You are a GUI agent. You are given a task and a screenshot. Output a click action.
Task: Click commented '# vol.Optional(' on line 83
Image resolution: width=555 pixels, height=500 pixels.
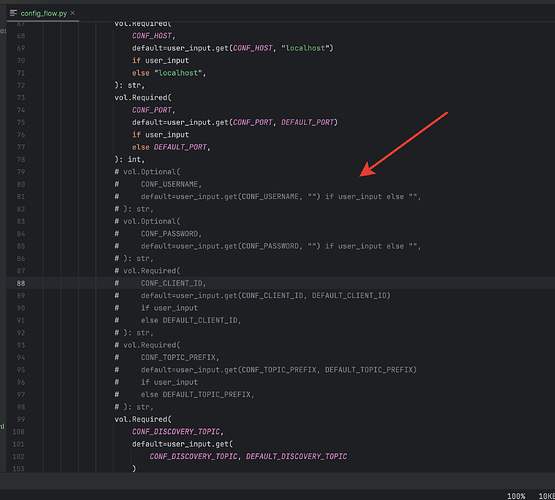pyautogui.click(x=147, y=222)
